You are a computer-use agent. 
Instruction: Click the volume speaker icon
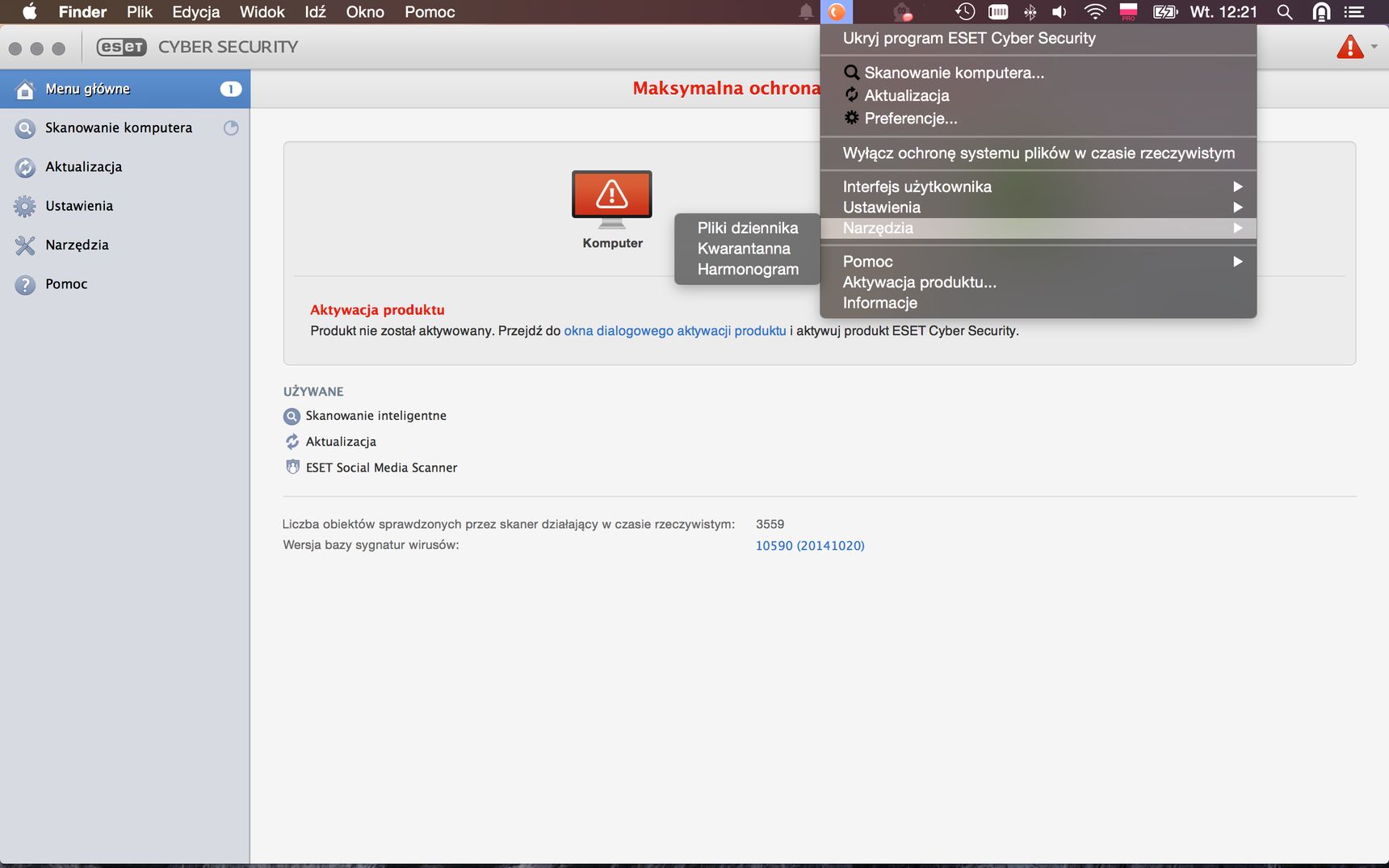click(x=1060, y=12)
